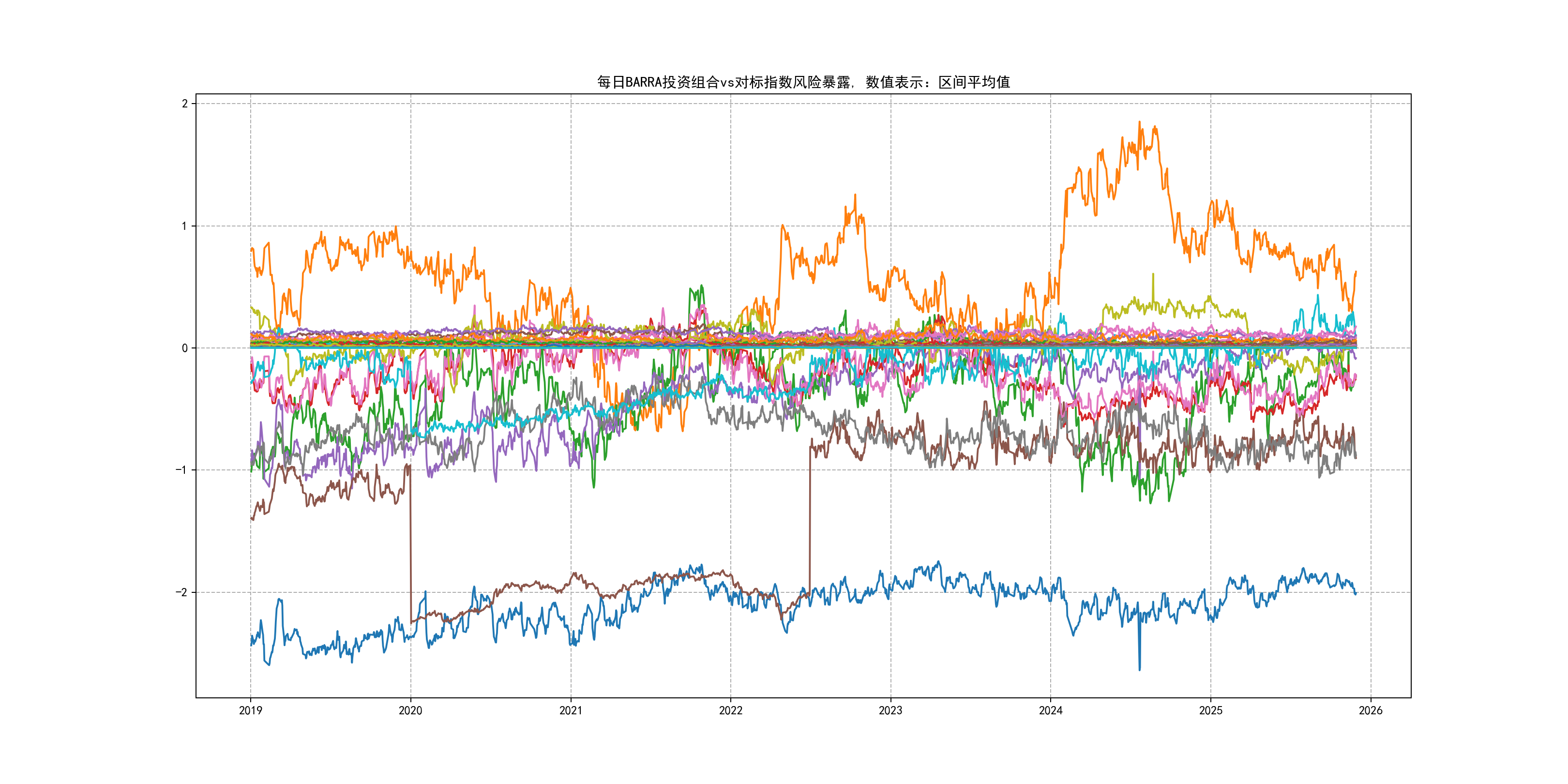Image resolution: width=1568 pixels, height=784 pixels.
Task: Click the 2023 x-axis tick label
Action: click(x=890, y=710)
